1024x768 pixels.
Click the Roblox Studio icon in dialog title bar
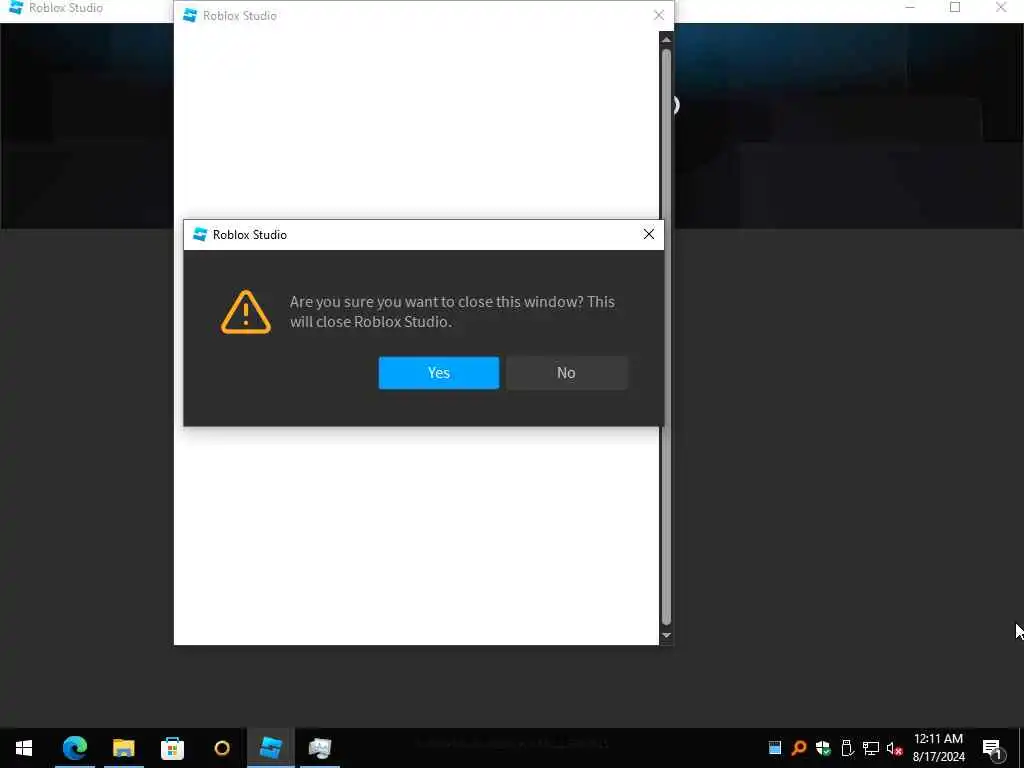pos(200,234)
